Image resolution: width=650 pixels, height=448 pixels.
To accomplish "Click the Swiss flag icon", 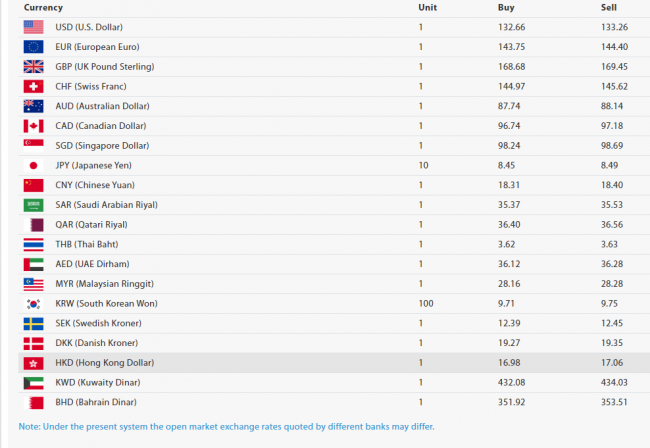I will (33, 86).
